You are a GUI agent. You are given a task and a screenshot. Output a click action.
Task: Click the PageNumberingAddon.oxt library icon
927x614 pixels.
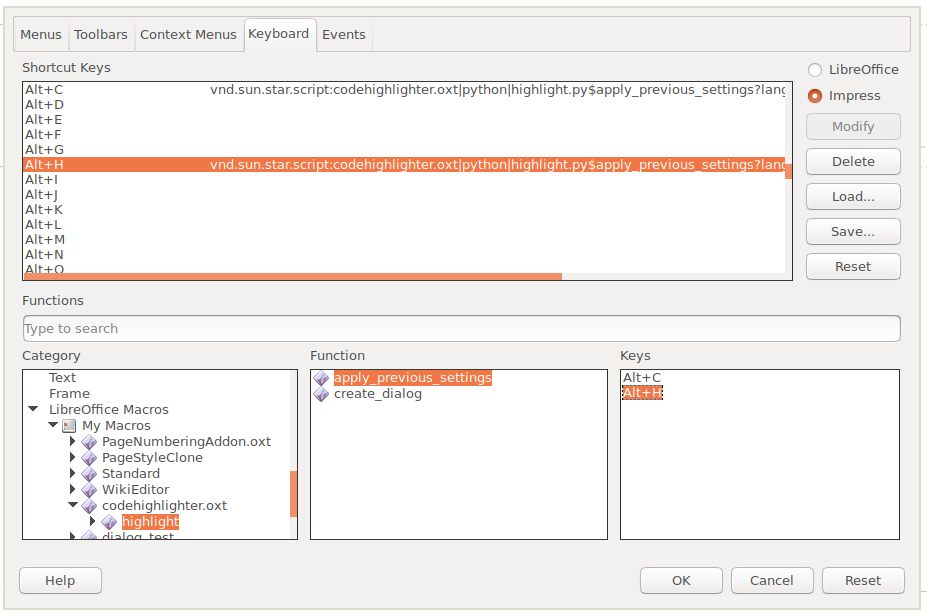pyautogui.click(x=89, y=442)
